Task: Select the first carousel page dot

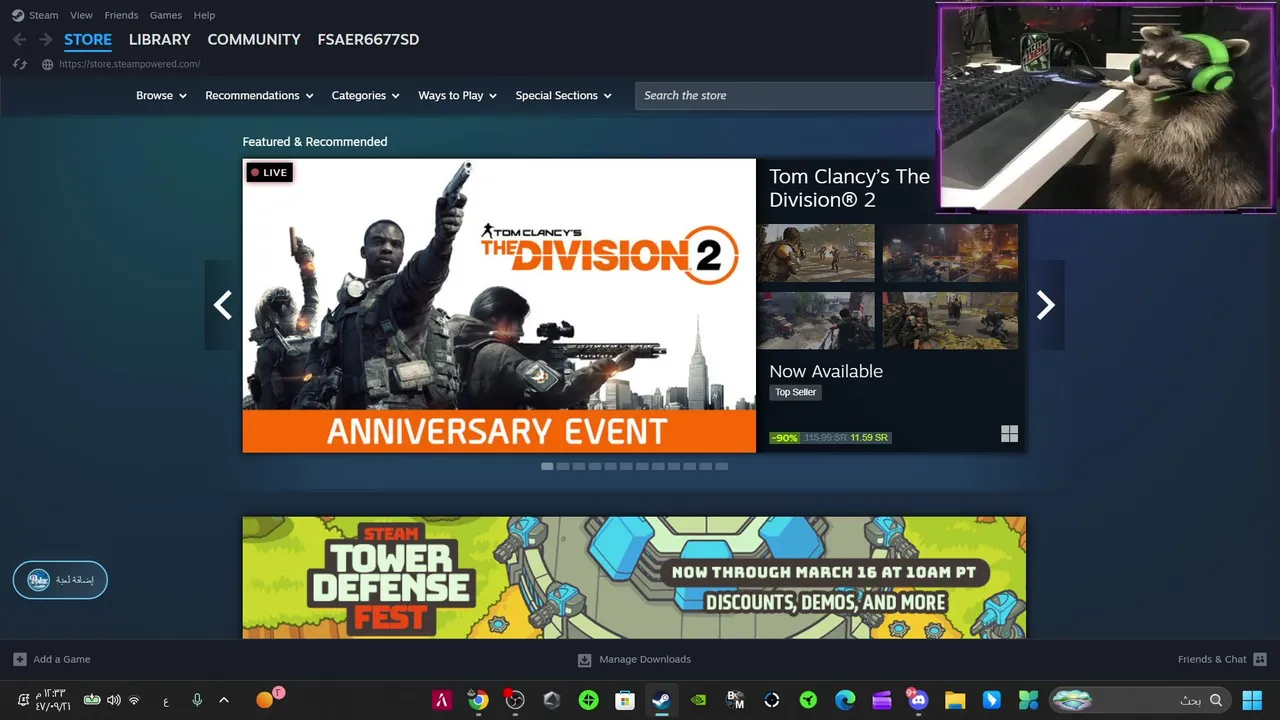Action: (x=547, y=466)
